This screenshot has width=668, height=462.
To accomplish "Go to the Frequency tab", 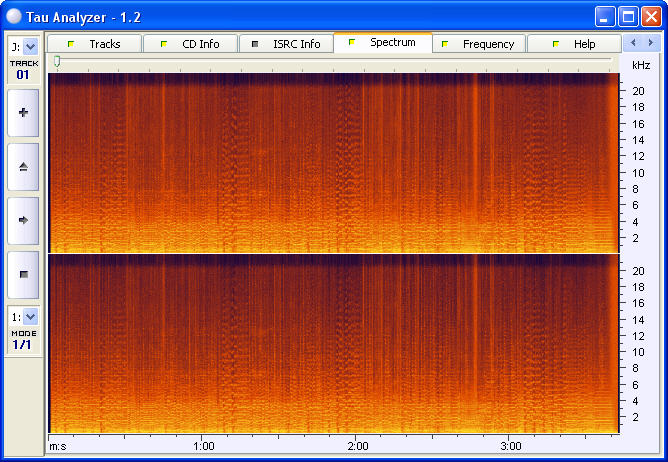I will [478, 44].
